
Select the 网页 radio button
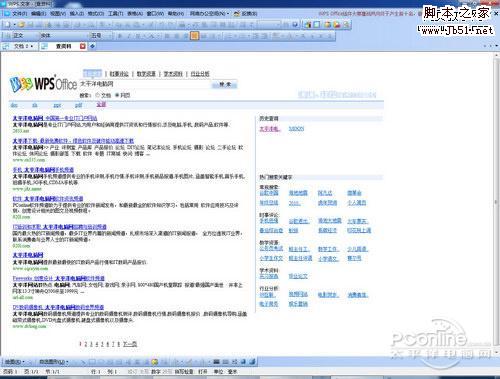click(117, 95)
